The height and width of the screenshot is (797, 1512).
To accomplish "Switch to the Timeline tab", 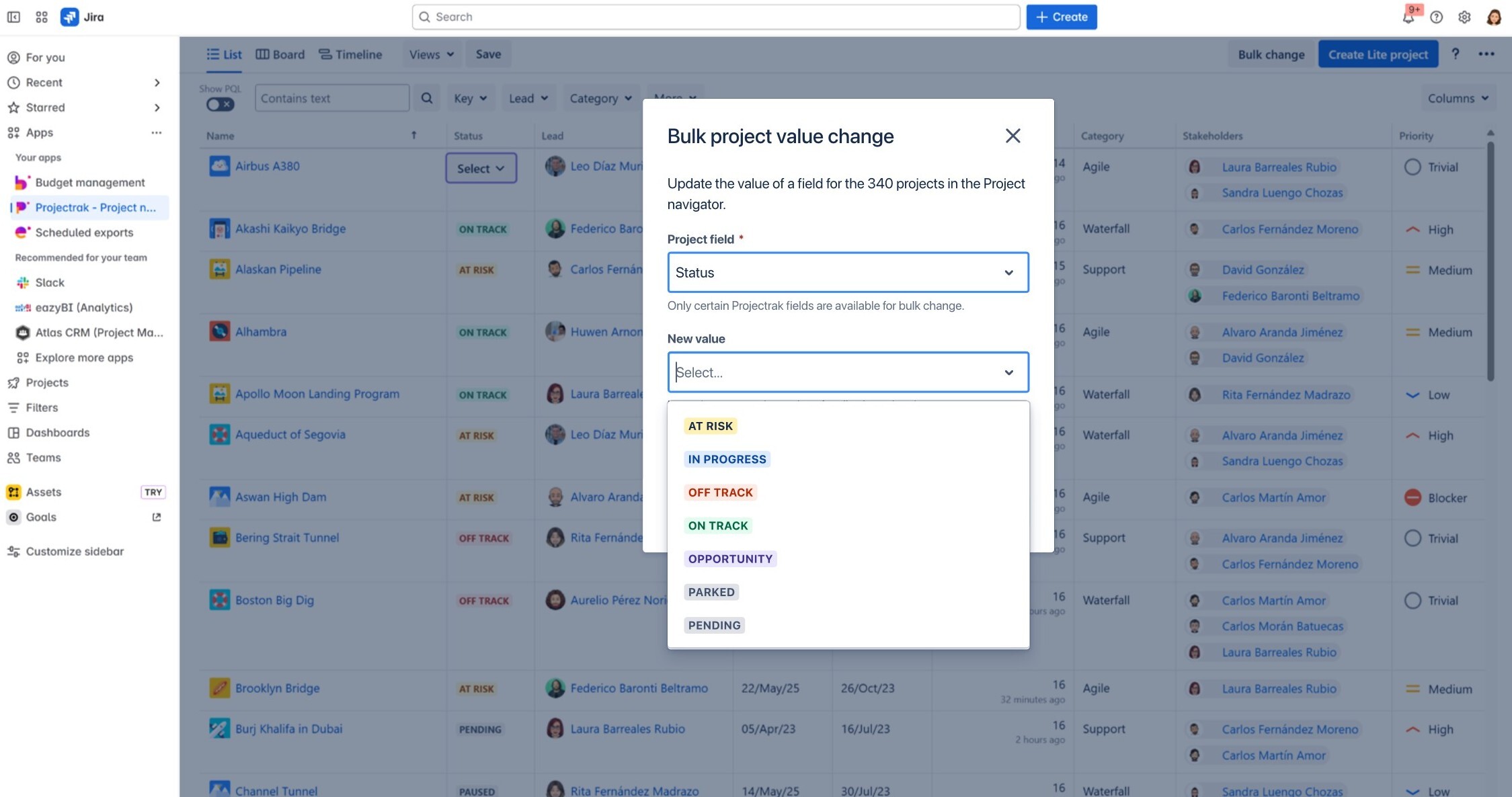I will tap(350, 54).
